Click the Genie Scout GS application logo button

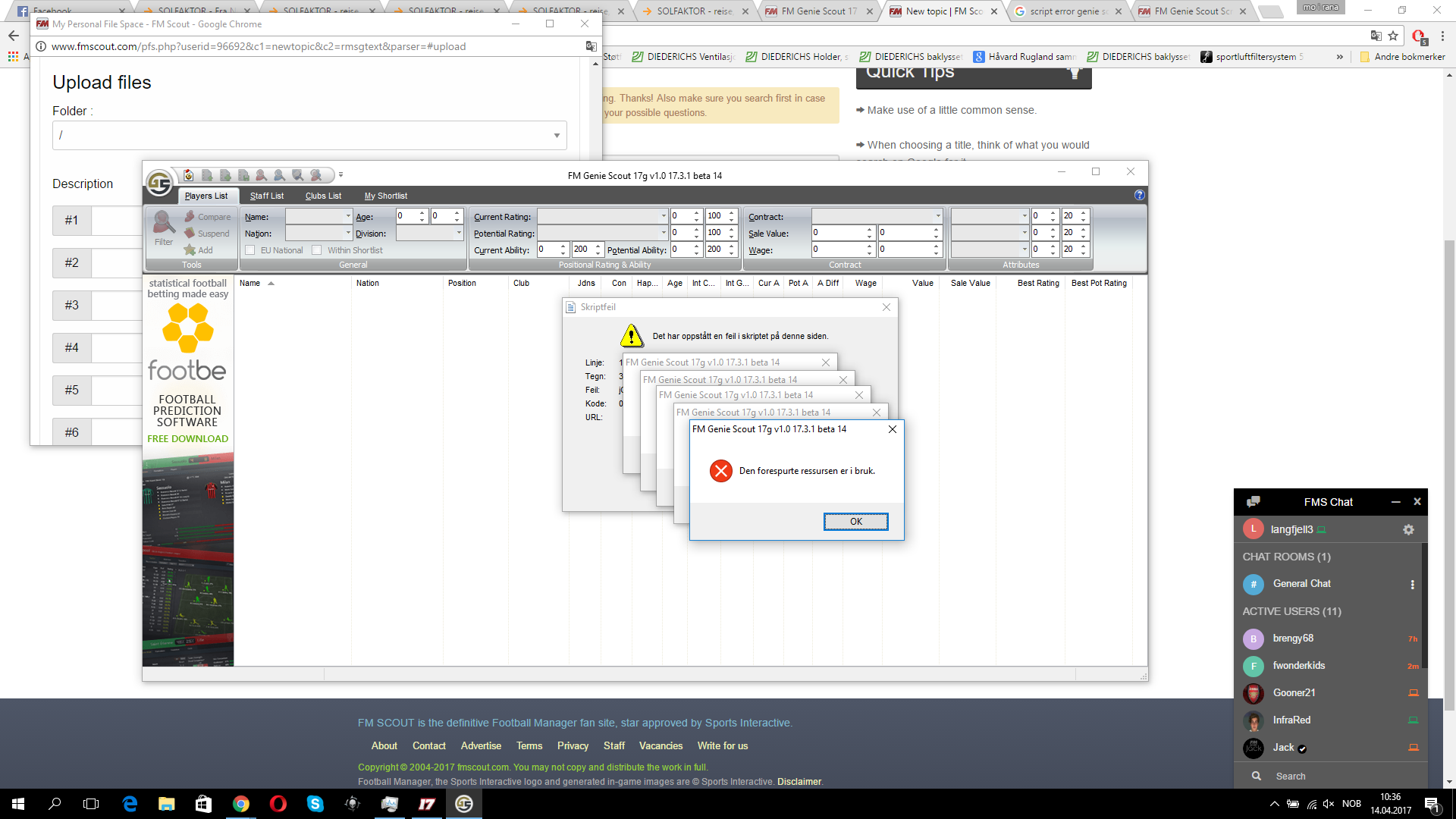159,182
